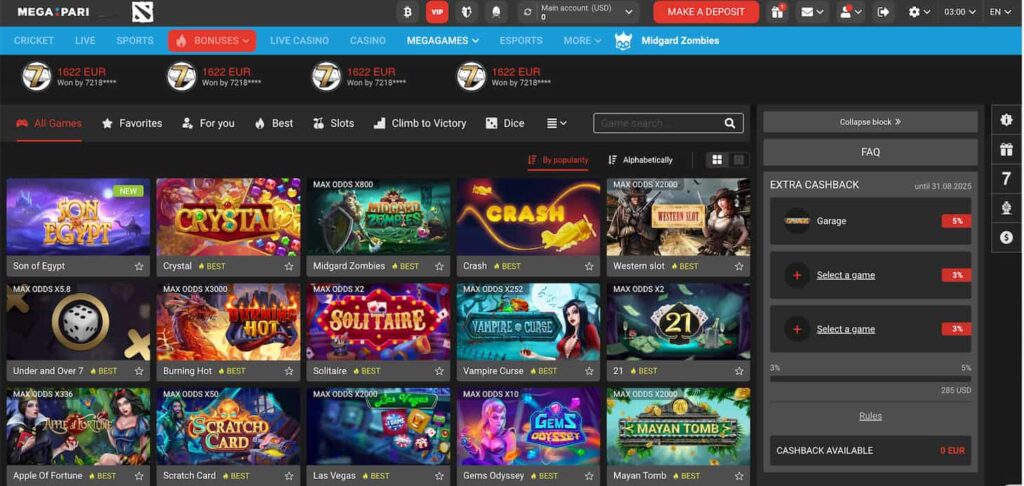This screenshot has height=486, width=1024.
Task: Open the gift box bonuses icon
Action: tap(777, 12)
